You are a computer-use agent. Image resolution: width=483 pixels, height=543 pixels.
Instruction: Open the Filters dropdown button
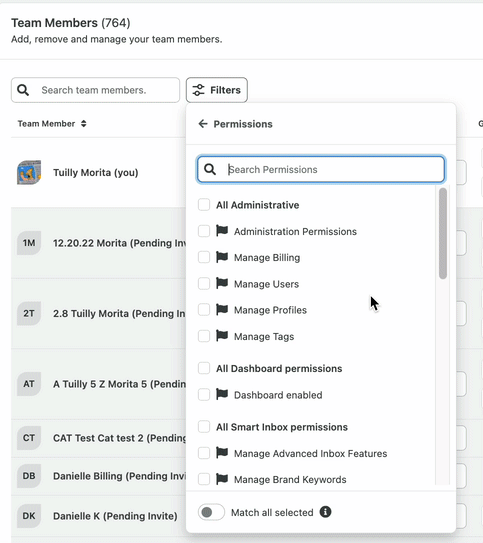point(217,90)
